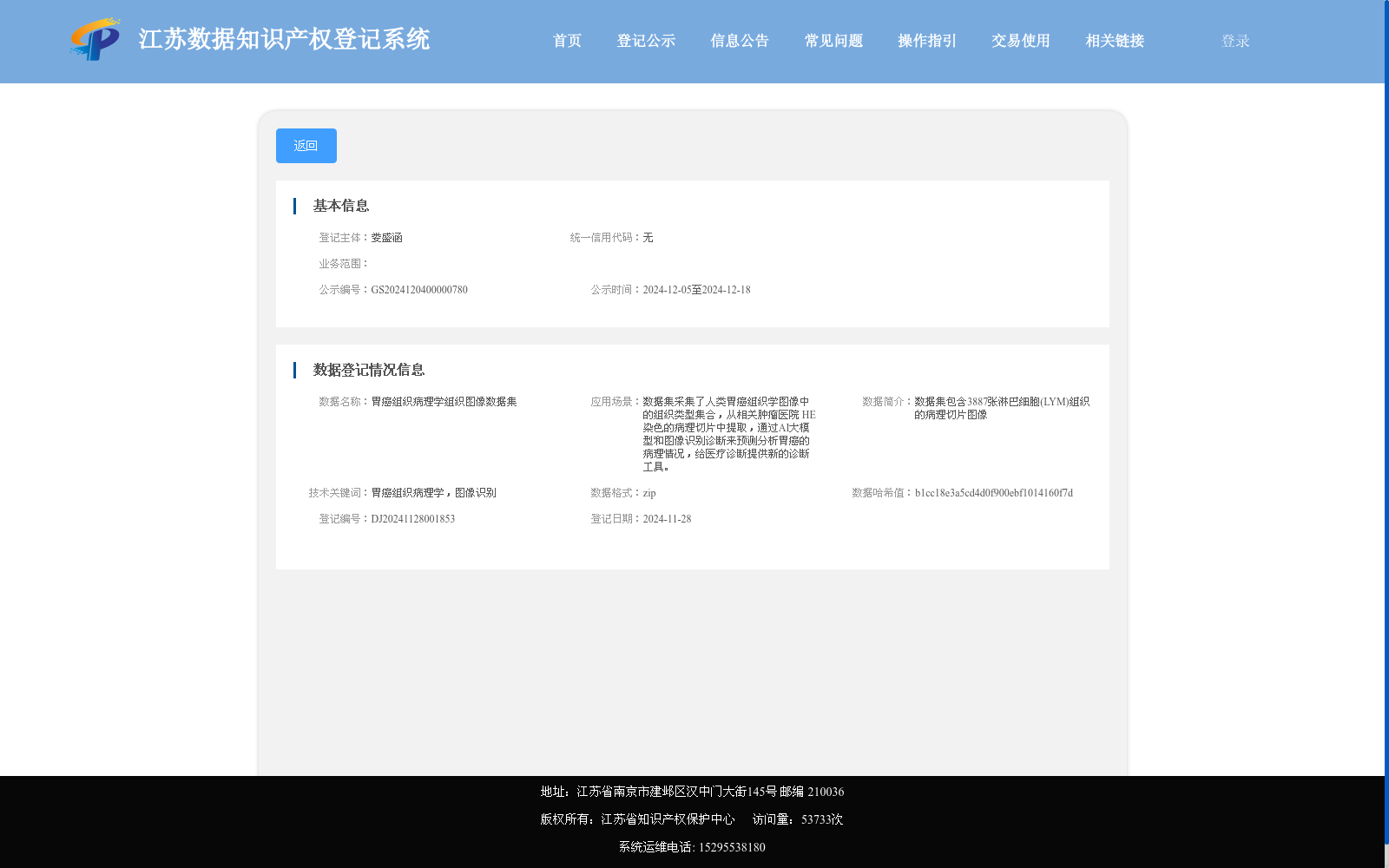The width and height of the screenshot is (1389, 868).
Task: Open the 常见问题 menu
Action: coord(833,41)
